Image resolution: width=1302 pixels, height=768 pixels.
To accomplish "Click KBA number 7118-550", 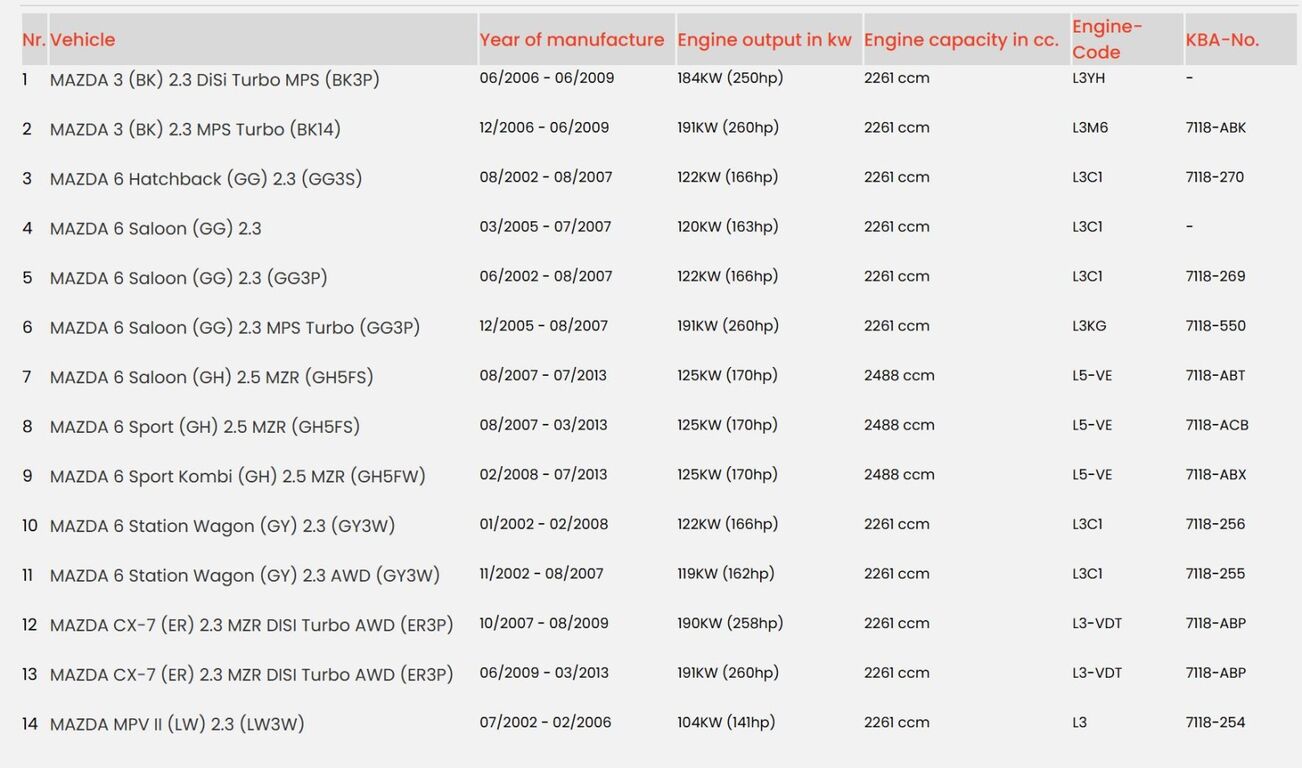I will (x=1216, y=326).
